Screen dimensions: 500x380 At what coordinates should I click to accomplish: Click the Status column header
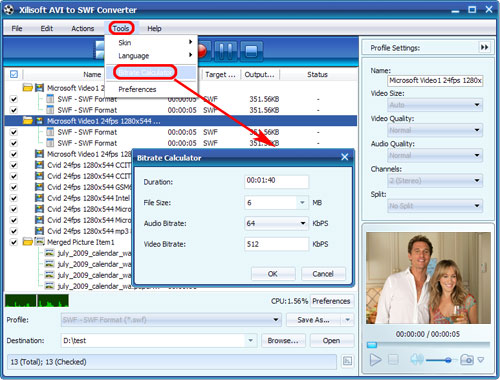pyautogui.click(x=317, y=74)
